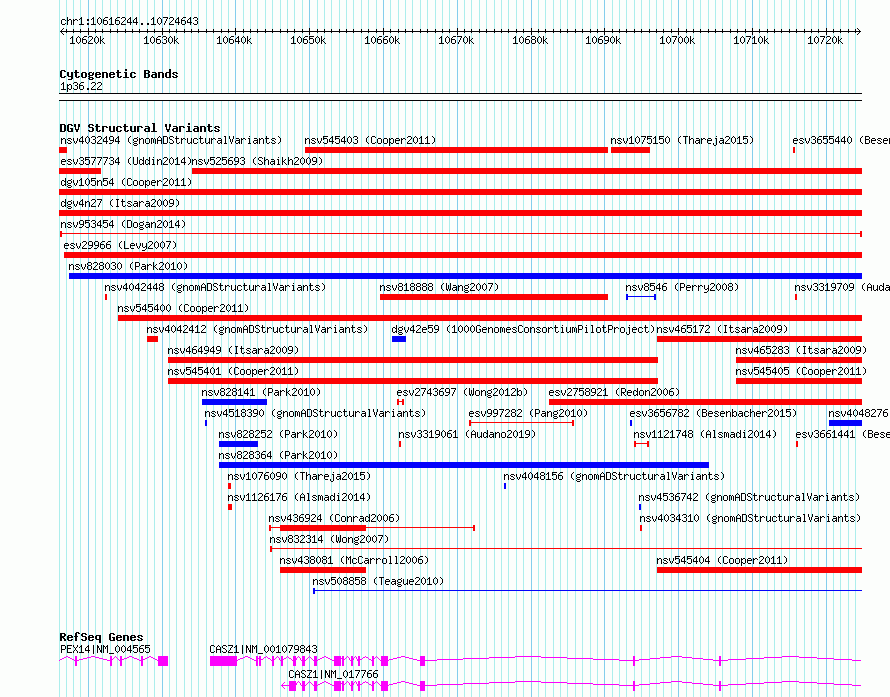890x697 pixels.
Task: Click the 1p36.22 band label
Action: (x=81, y=86)
